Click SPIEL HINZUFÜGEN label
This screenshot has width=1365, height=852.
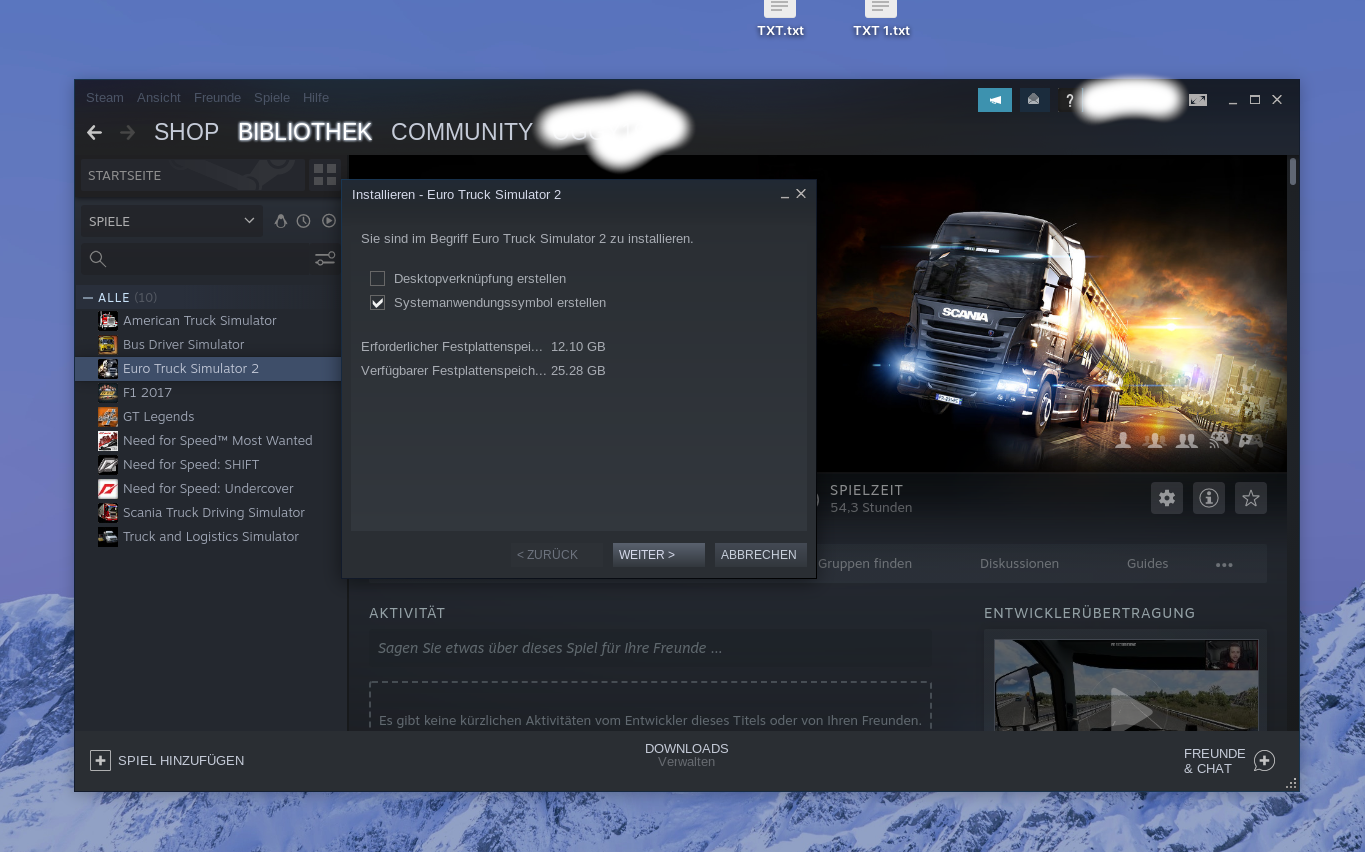tap(181, 761)
